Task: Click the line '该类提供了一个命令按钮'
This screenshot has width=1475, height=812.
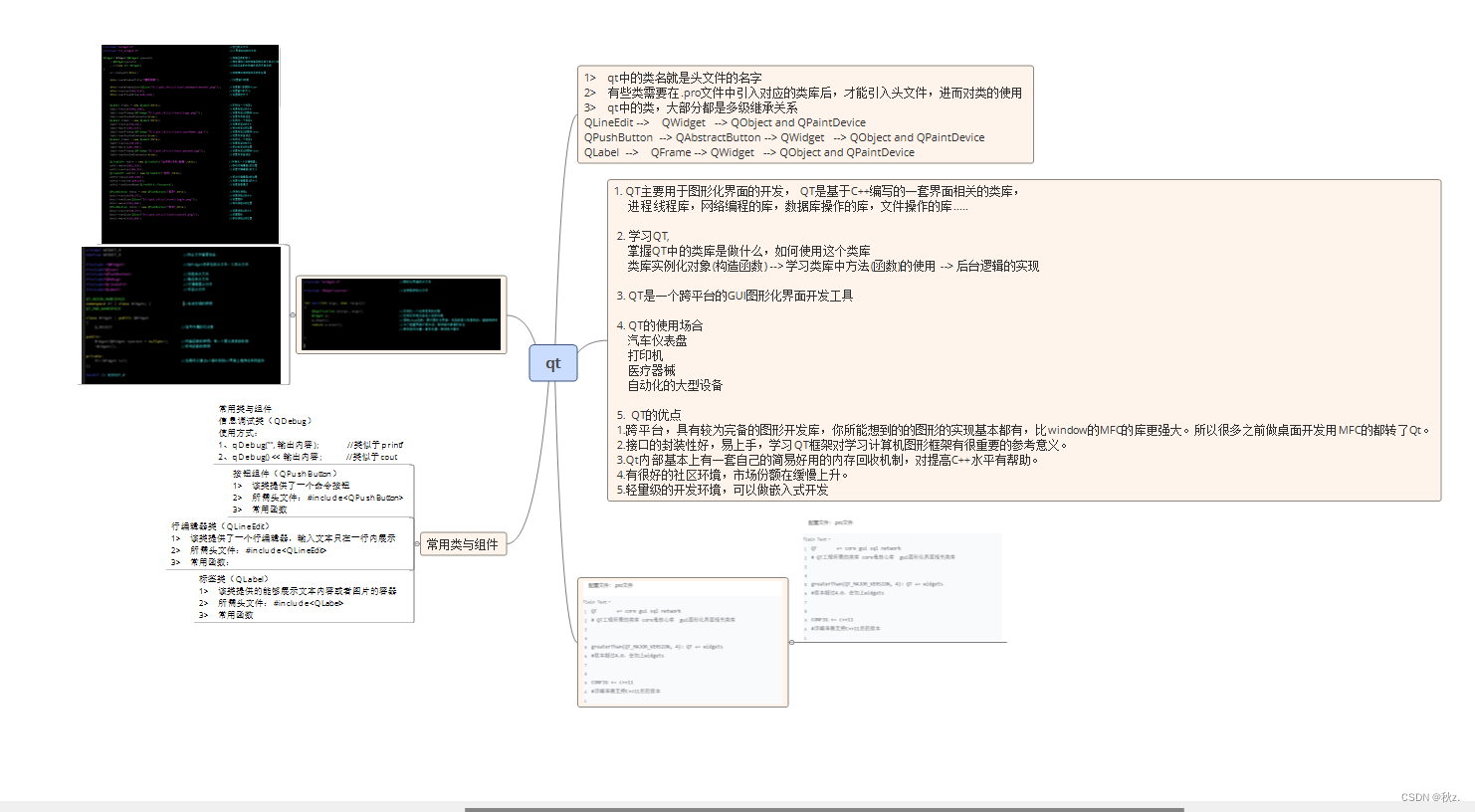Action: tap(291, 486)
